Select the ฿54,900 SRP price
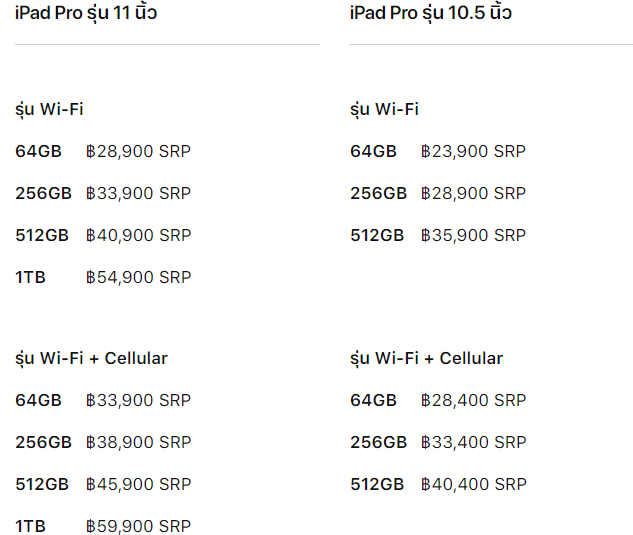Screen dimensions: 633x535 138,277
